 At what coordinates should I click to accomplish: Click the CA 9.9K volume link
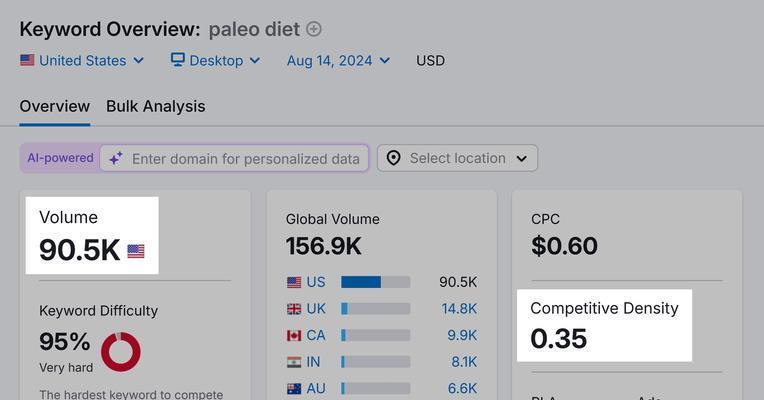pyautogui.click(x=462, y=336)
